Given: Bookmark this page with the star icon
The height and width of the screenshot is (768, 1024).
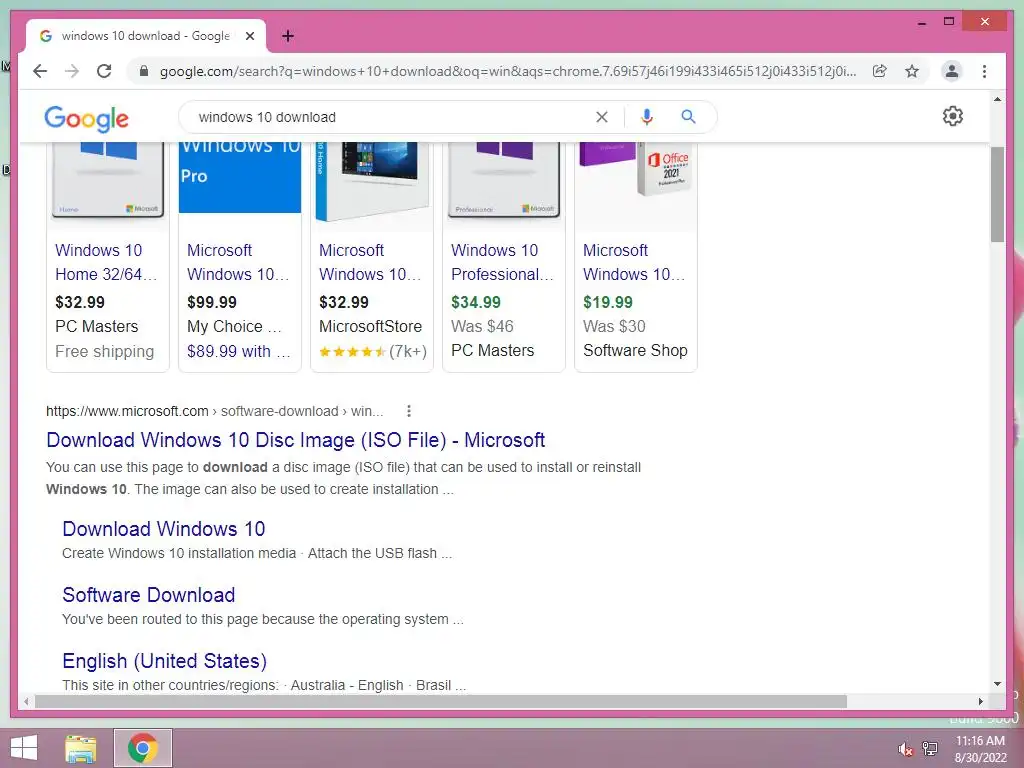Looking at the screenshot, I should coord(912,71).
